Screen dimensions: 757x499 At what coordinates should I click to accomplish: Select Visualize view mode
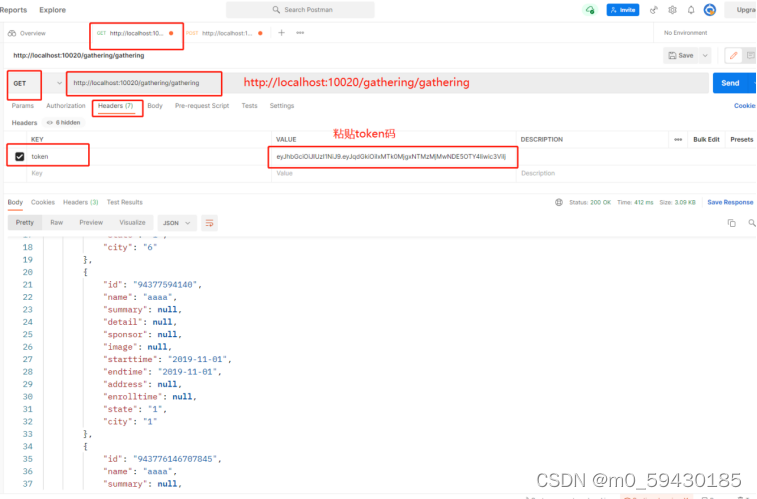pyautogui.click(x=132, y=222)
